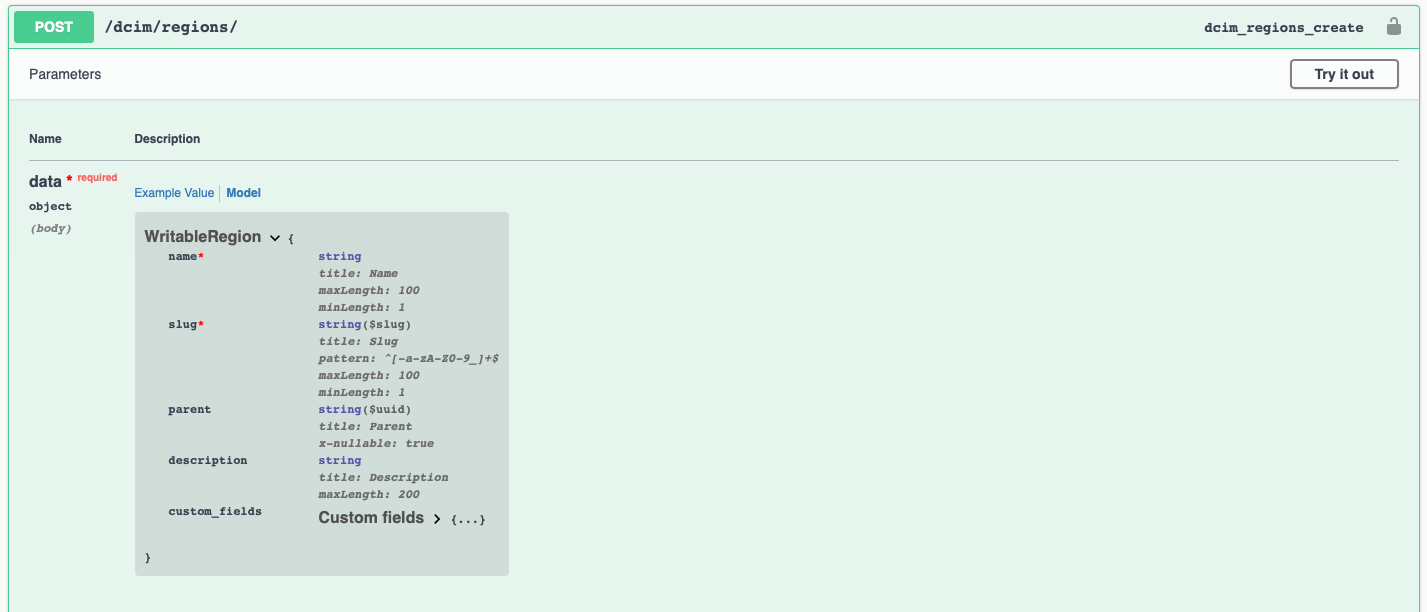Screen dimensions: 1427x612
Task: Expand the Custom fields object
Action: pos(438,518)
